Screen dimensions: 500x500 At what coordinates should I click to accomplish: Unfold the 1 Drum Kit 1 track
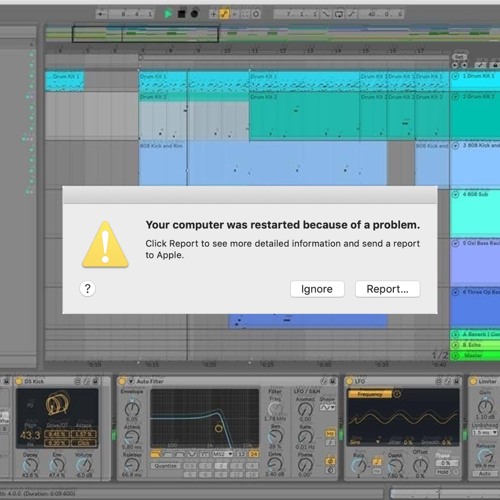tap(455, 76)
